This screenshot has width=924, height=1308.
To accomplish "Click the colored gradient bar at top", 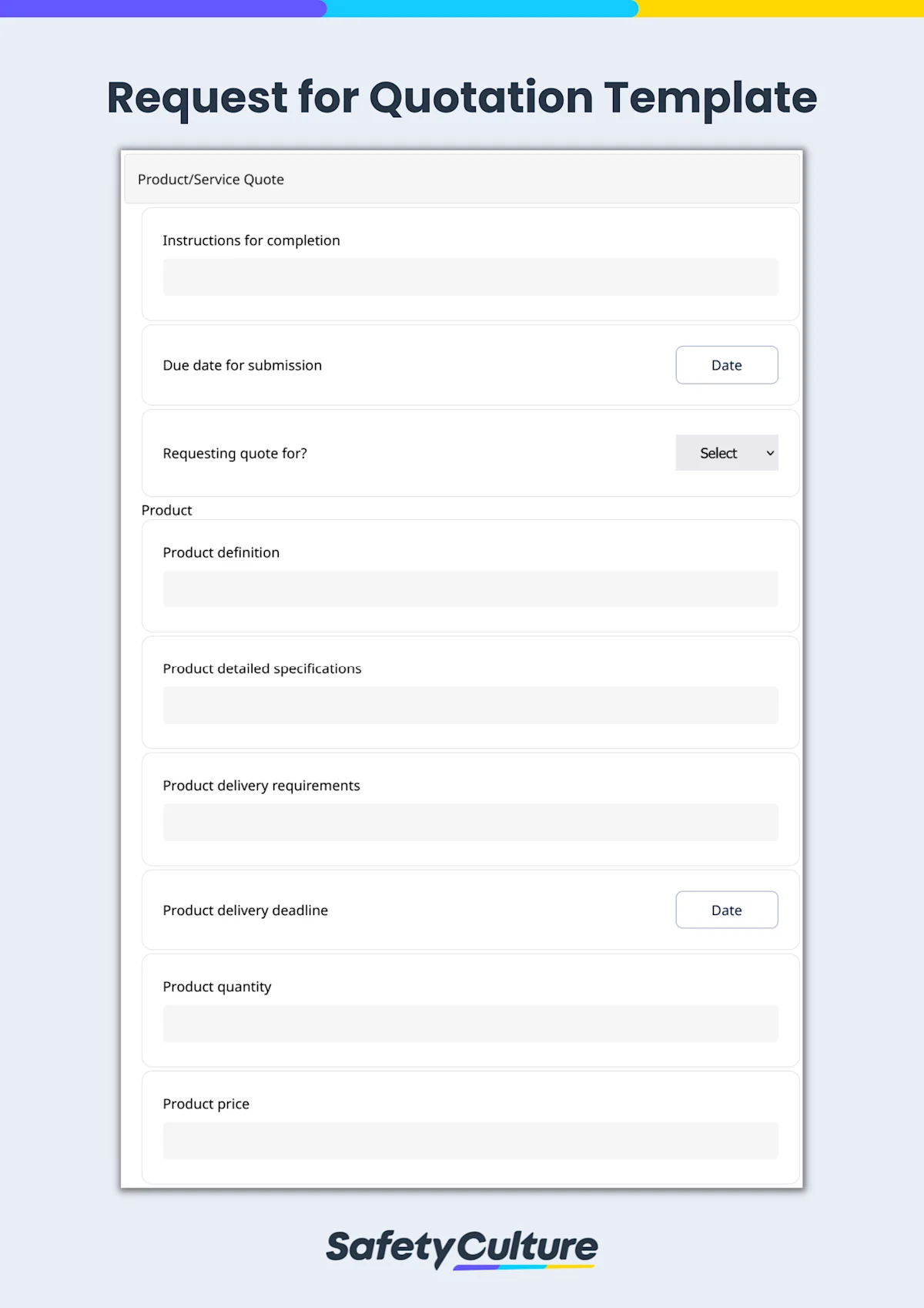I will (x=461, y=9).
